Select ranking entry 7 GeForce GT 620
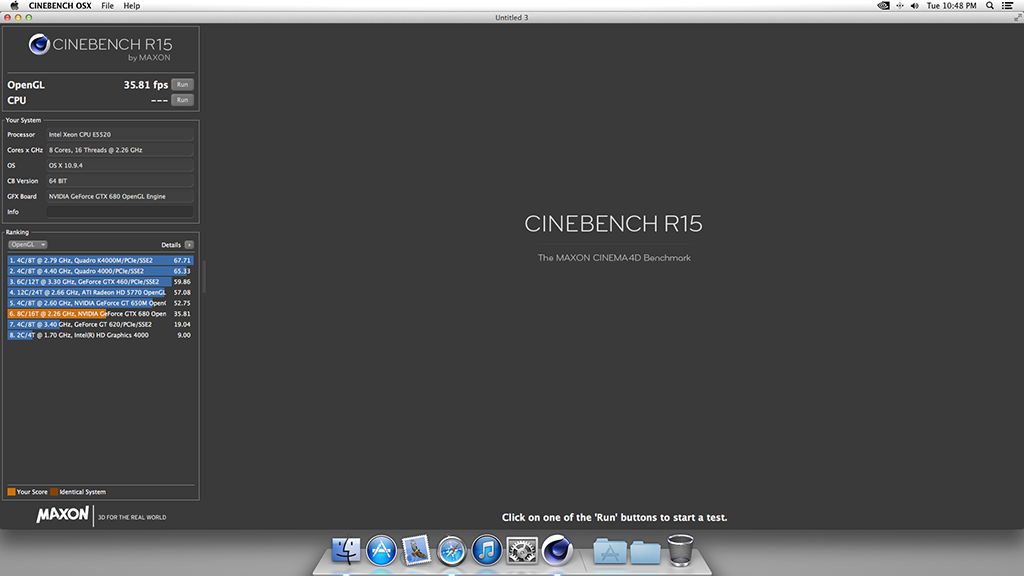Image resolution: width=1024 pixels, height=576 pixels. 101,325
